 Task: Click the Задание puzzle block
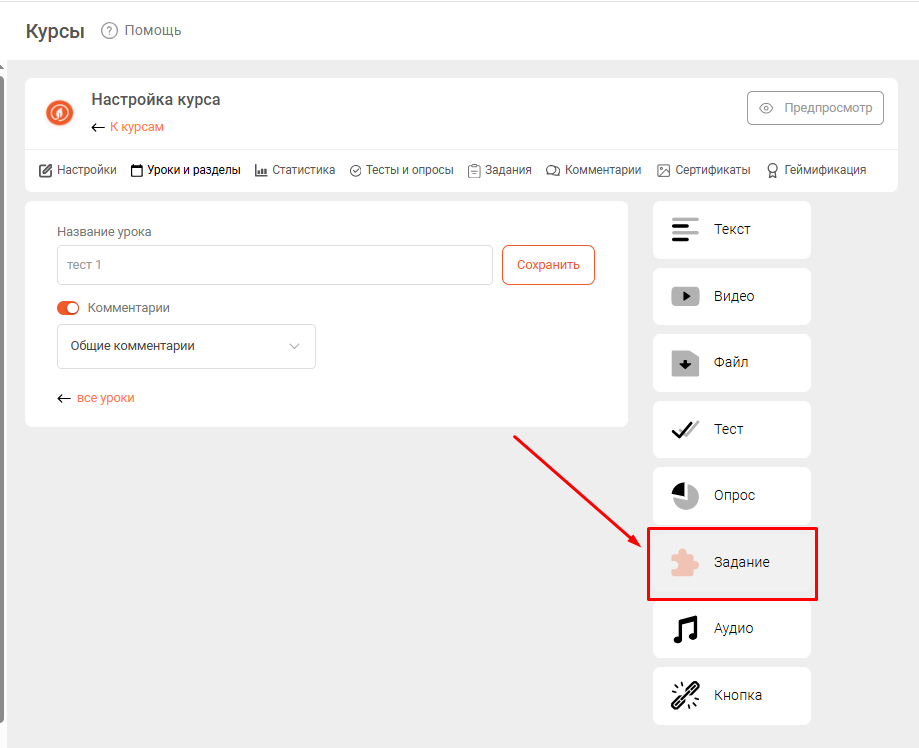(x=732, y=563)
